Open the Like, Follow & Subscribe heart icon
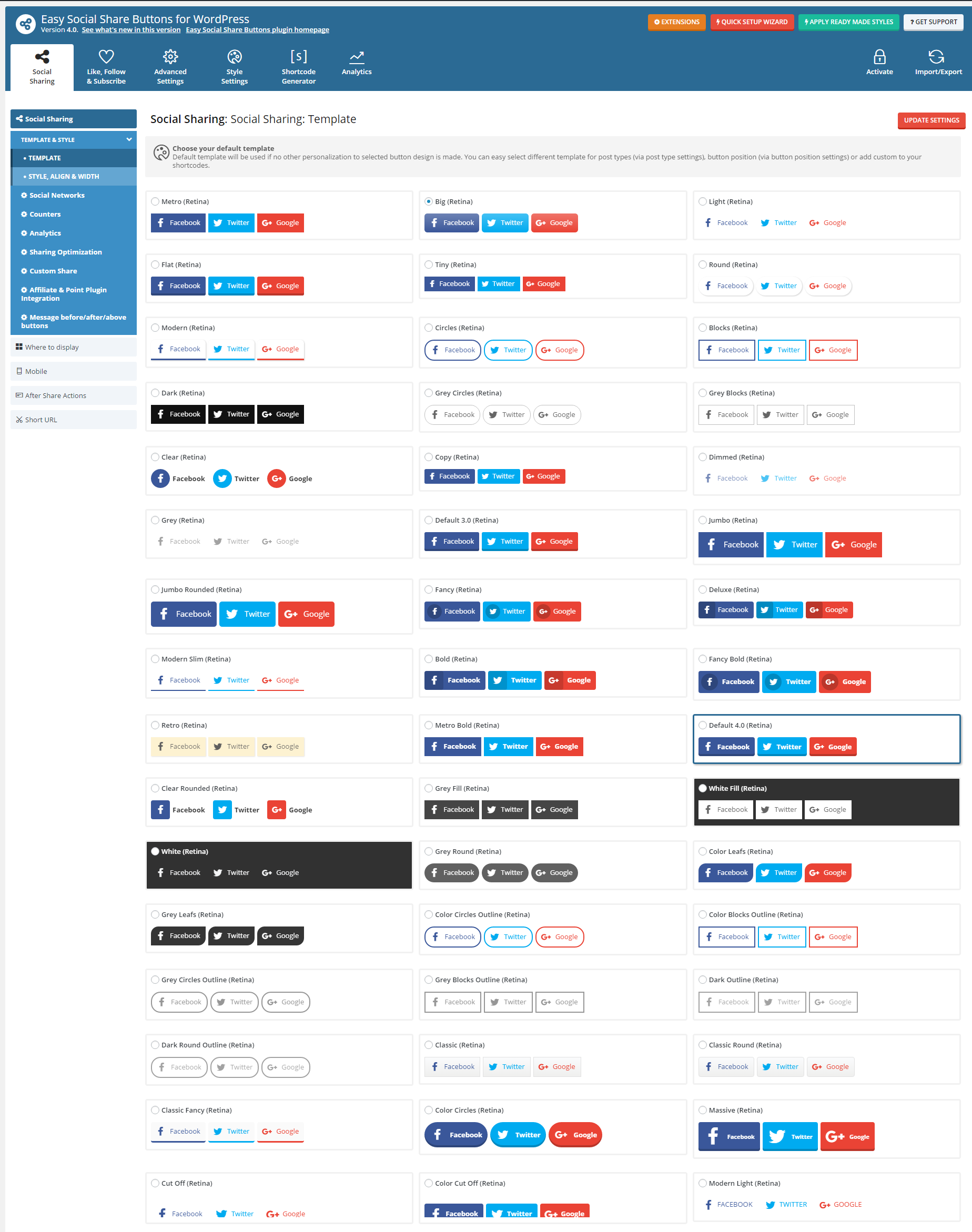The height and width of the screenshot is (1232, 972). tap(106, 57)
